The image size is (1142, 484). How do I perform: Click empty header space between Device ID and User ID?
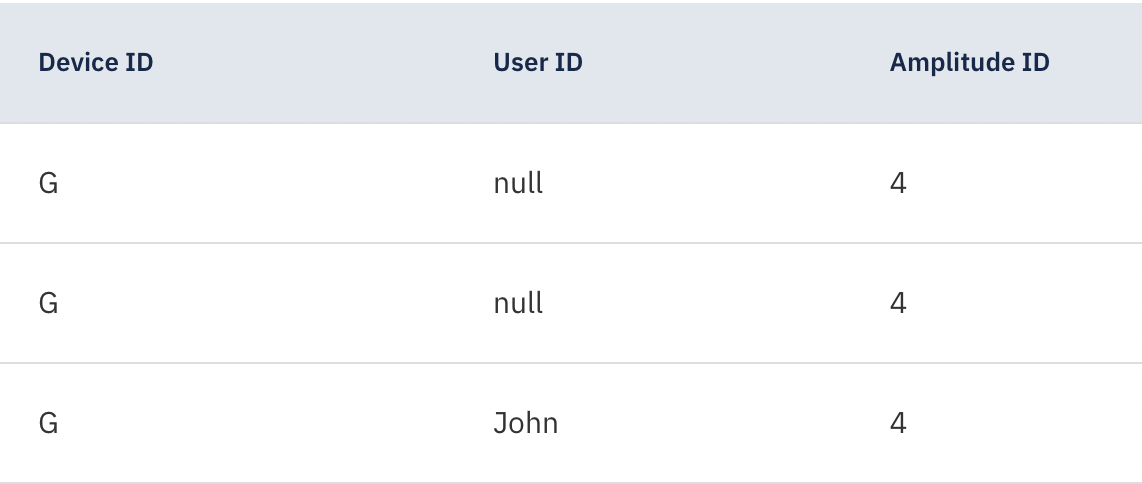click(x=323, y=63)
